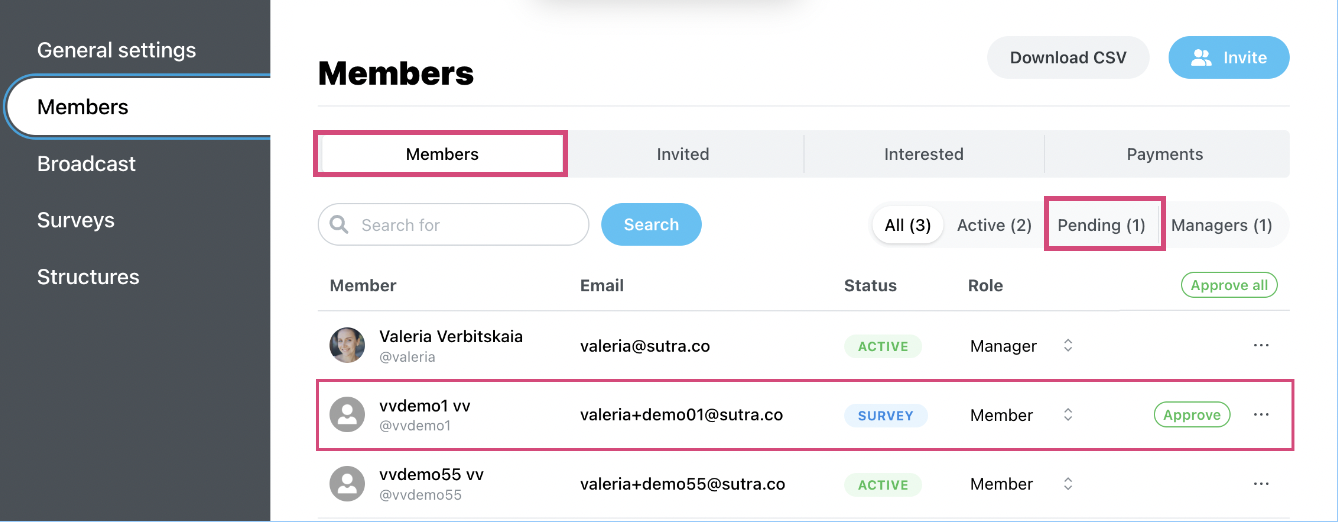Open three-dot menu for vvdemo1 vv
This screenshot has width=1338, height=522.
click(1261, 415)
